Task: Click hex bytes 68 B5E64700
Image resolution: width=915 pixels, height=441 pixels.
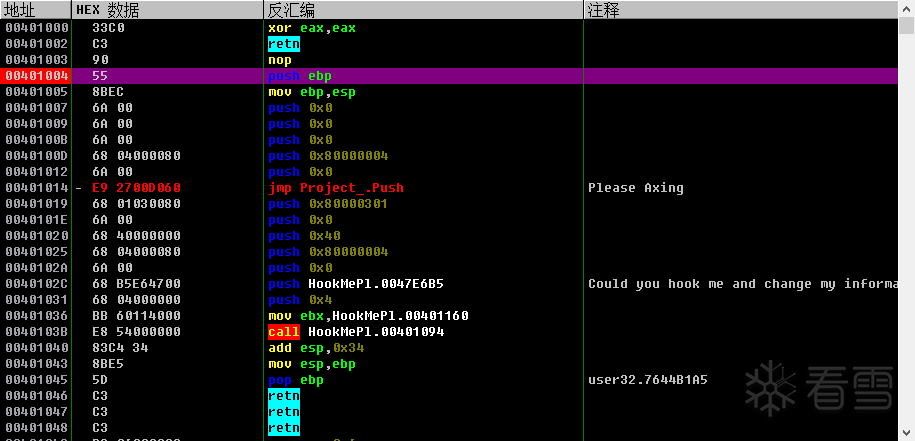Action: tap(137, 284)
